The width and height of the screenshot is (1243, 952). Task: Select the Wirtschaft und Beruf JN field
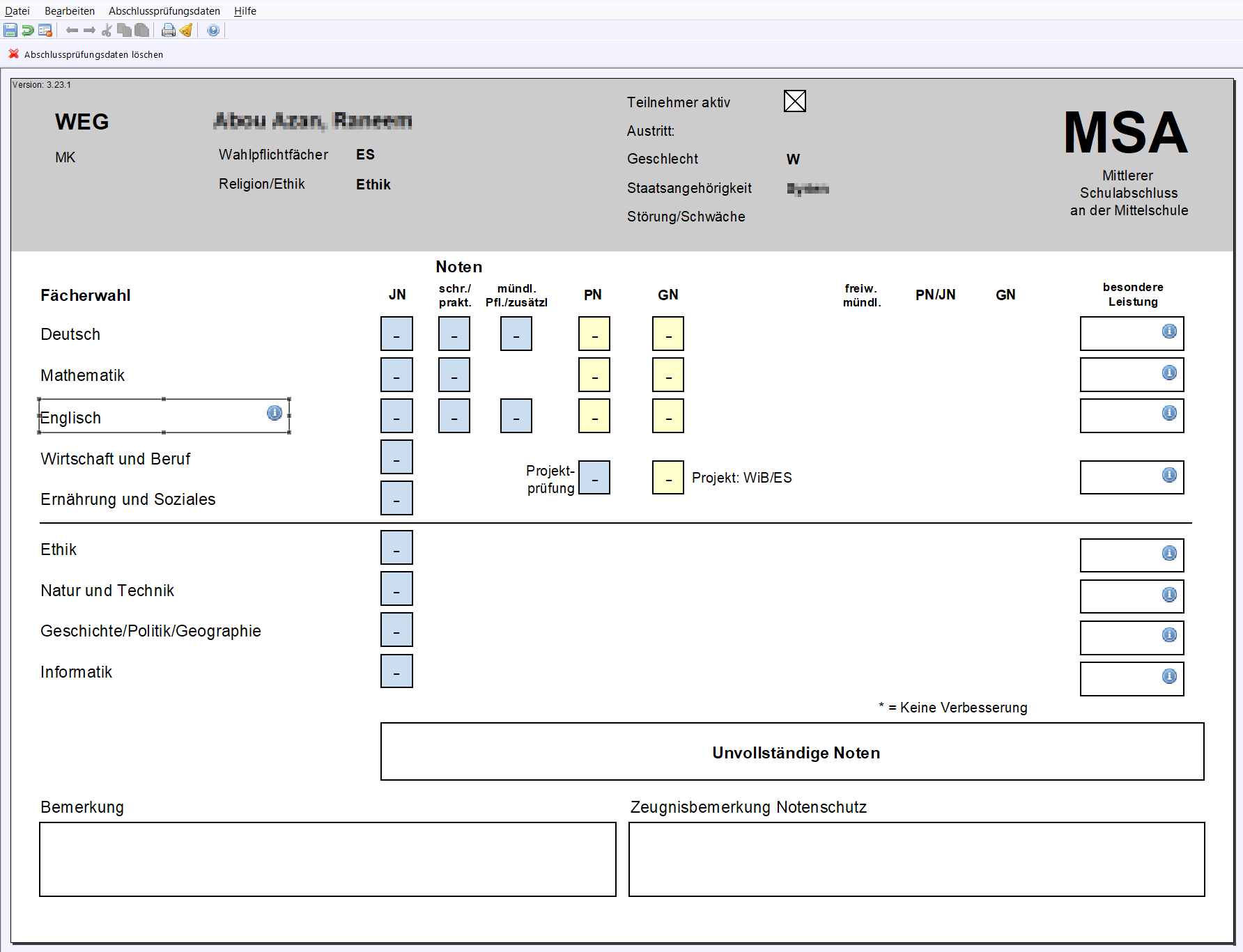click(396, 457)
